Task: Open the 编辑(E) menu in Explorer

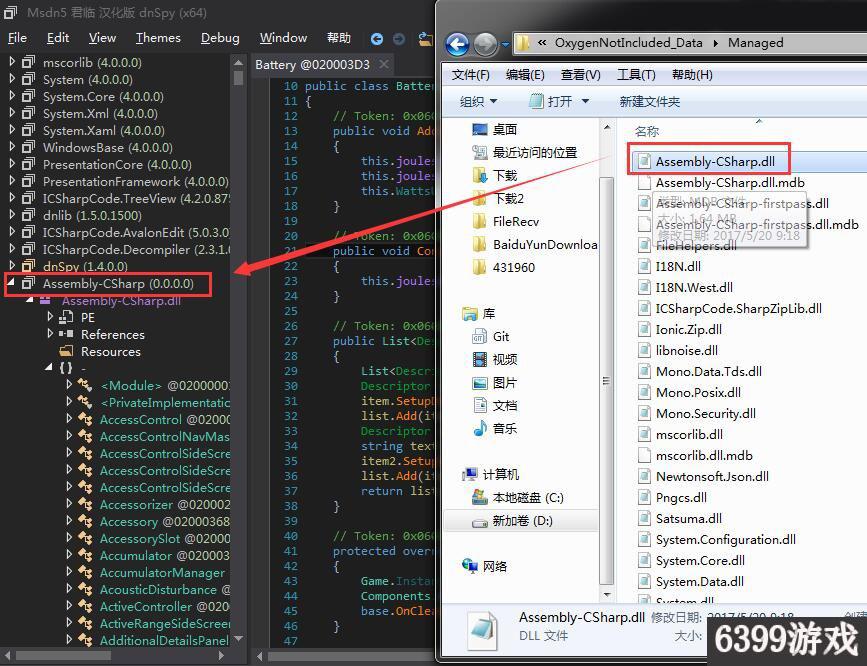Action: pyautogui.click(x=525, y=75)
